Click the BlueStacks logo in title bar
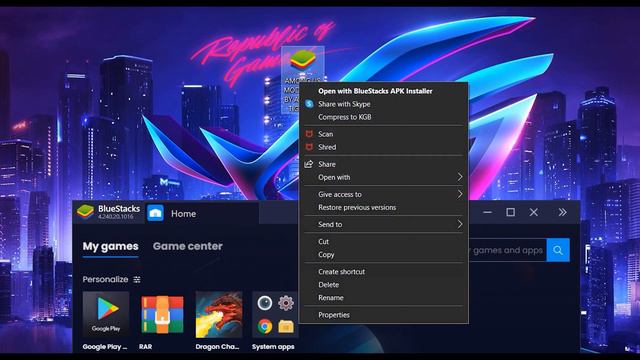 (85, 212)
